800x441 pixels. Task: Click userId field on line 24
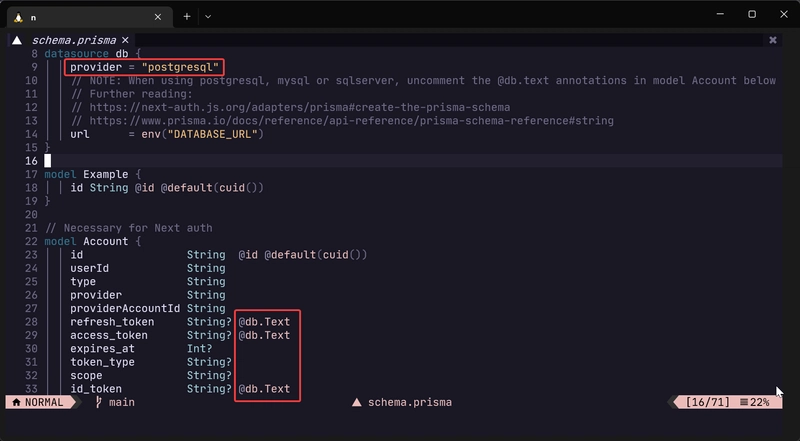89,268
